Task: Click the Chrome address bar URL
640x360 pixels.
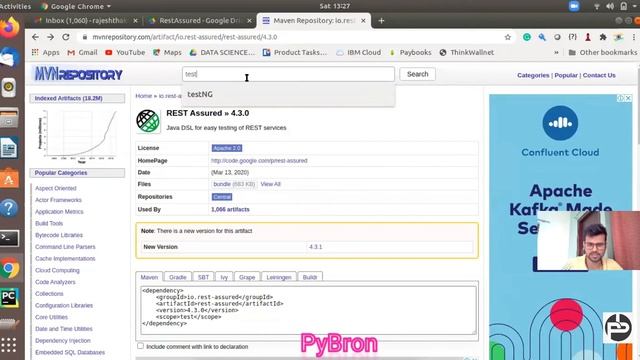Action: pyautogui.click(x=184, y=37)
